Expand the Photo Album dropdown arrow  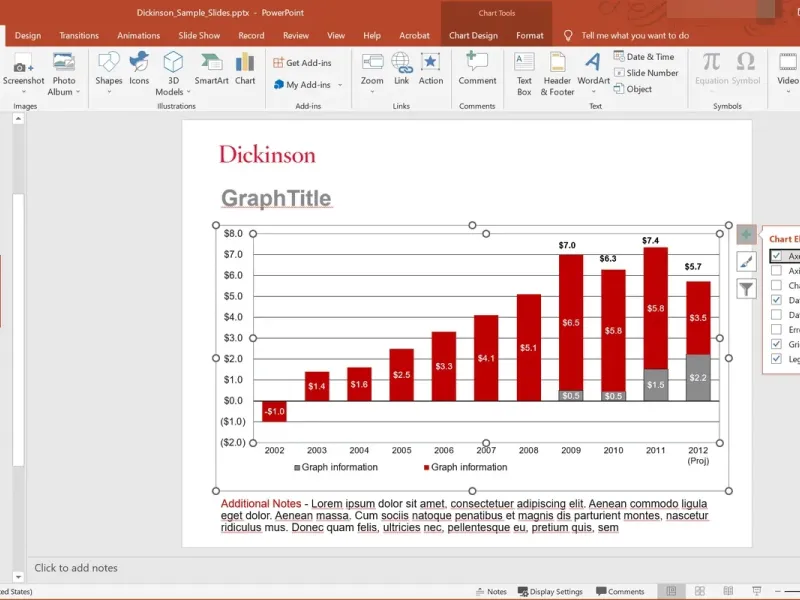click(x=78, y=92)
